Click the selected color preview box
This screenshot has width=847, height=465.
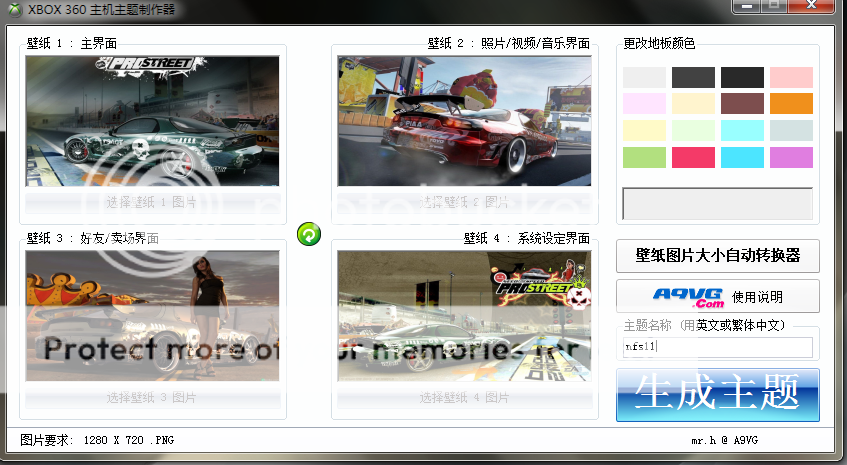tap(718, 203)
